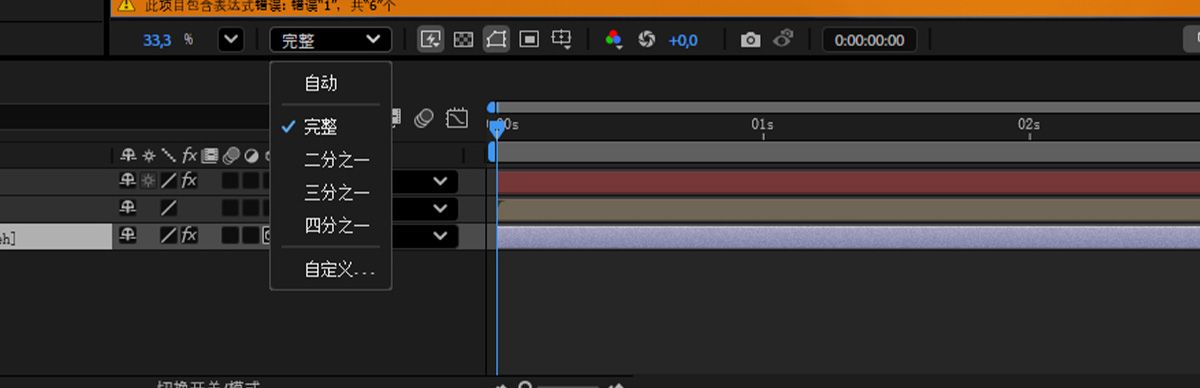
Task: Enable frame blending box on red layer row
Action: [x=230, y=181]
